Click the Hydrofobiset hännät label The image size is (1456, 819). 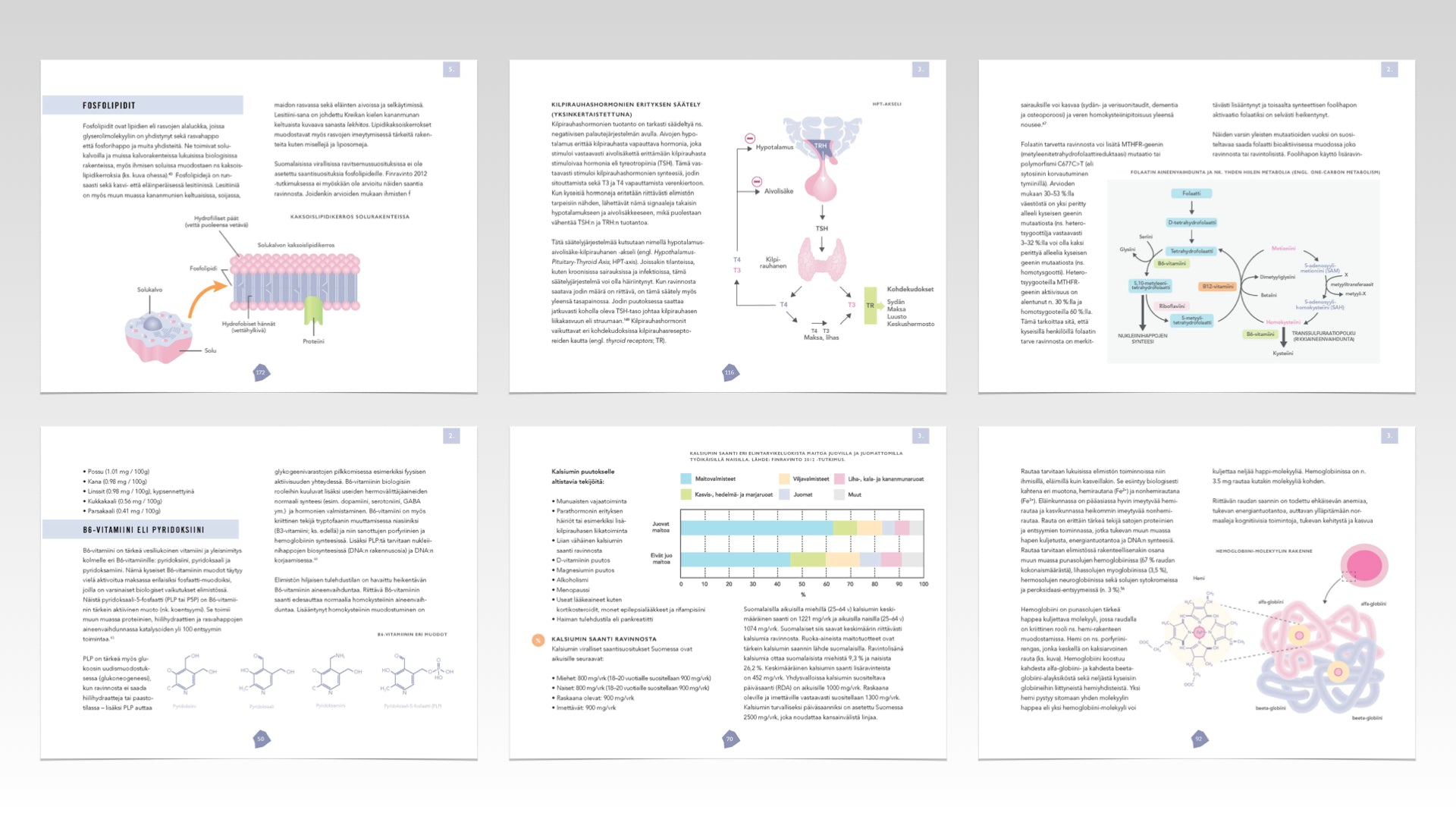pos(249,327)
